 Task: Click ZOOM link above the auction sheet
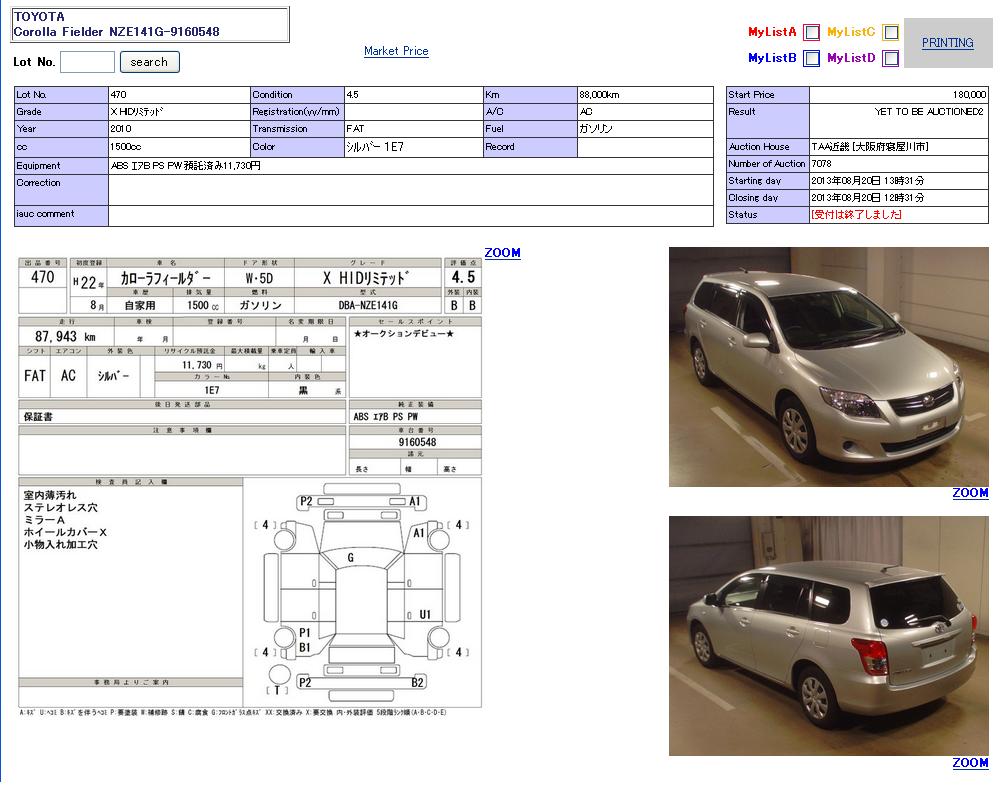coord(502,253)
